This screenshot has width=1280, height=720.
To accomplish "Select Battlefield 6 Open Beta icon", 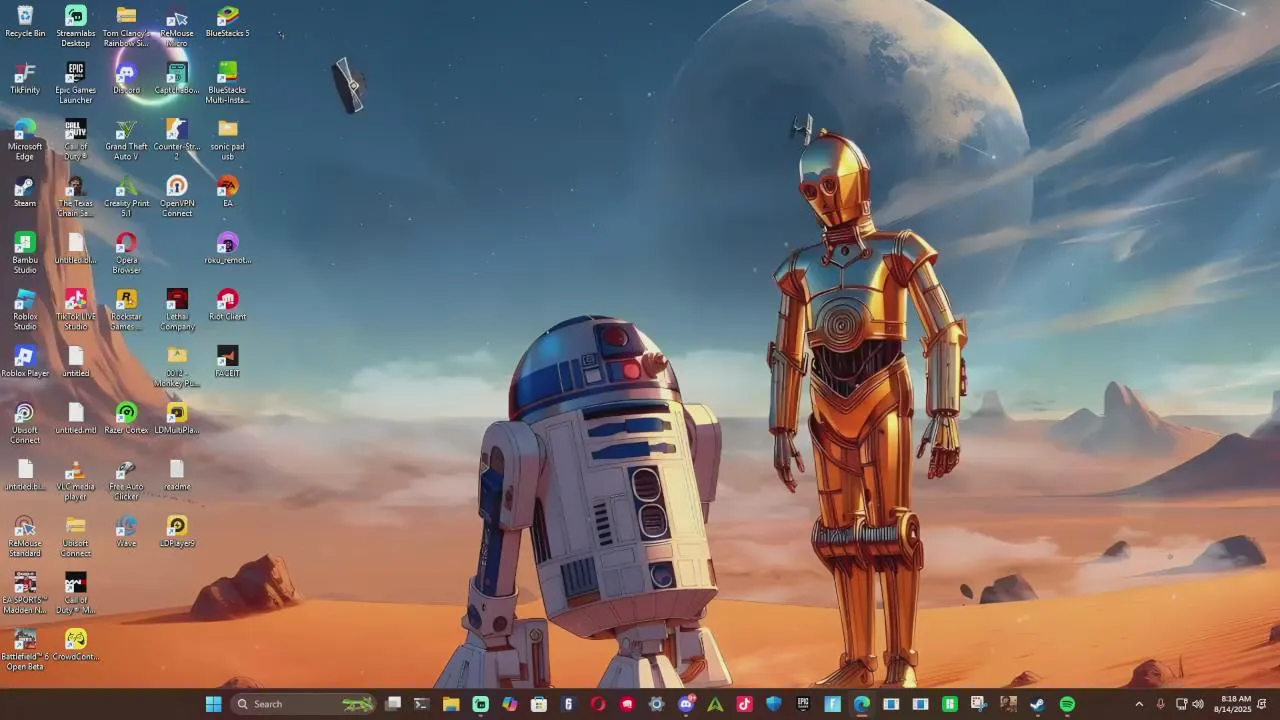I will click(x=25, y=651).
